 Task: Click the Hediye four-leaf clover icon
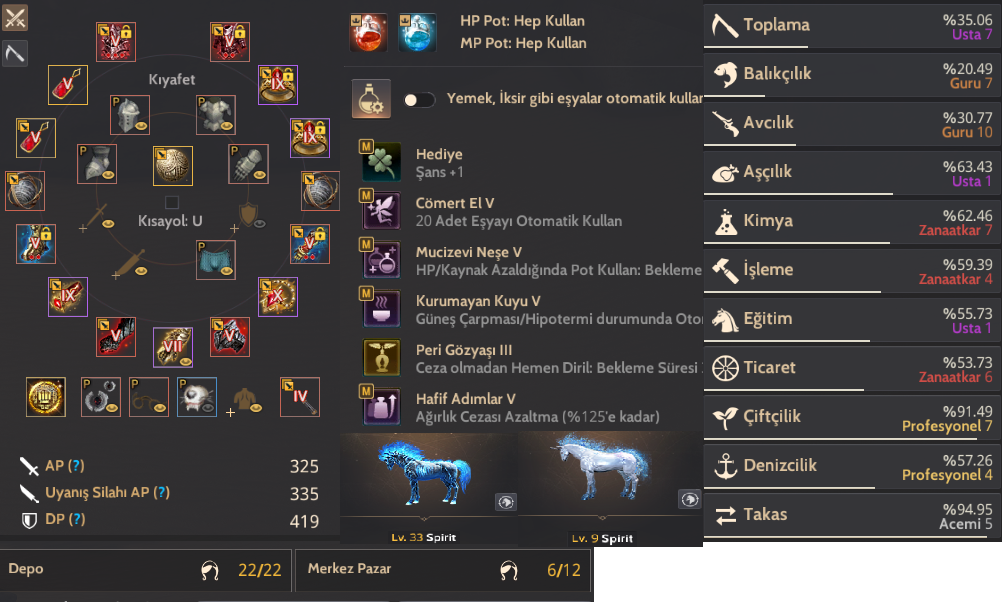(382, 162)
